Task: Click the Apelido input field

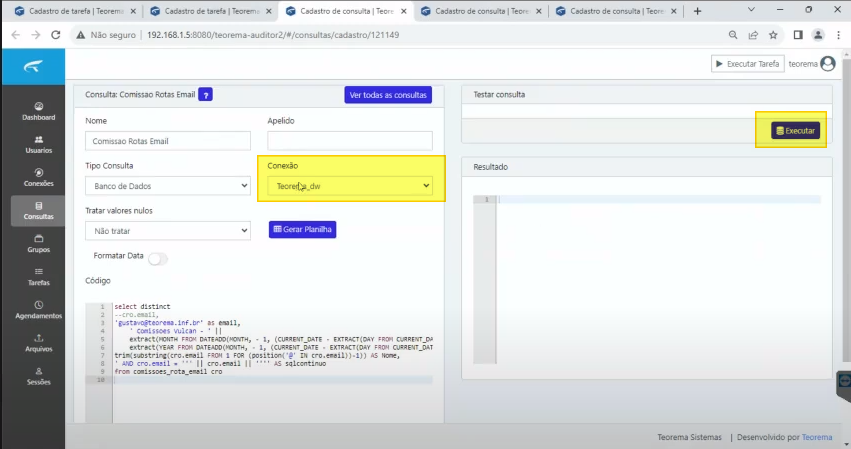Action: 350,141
